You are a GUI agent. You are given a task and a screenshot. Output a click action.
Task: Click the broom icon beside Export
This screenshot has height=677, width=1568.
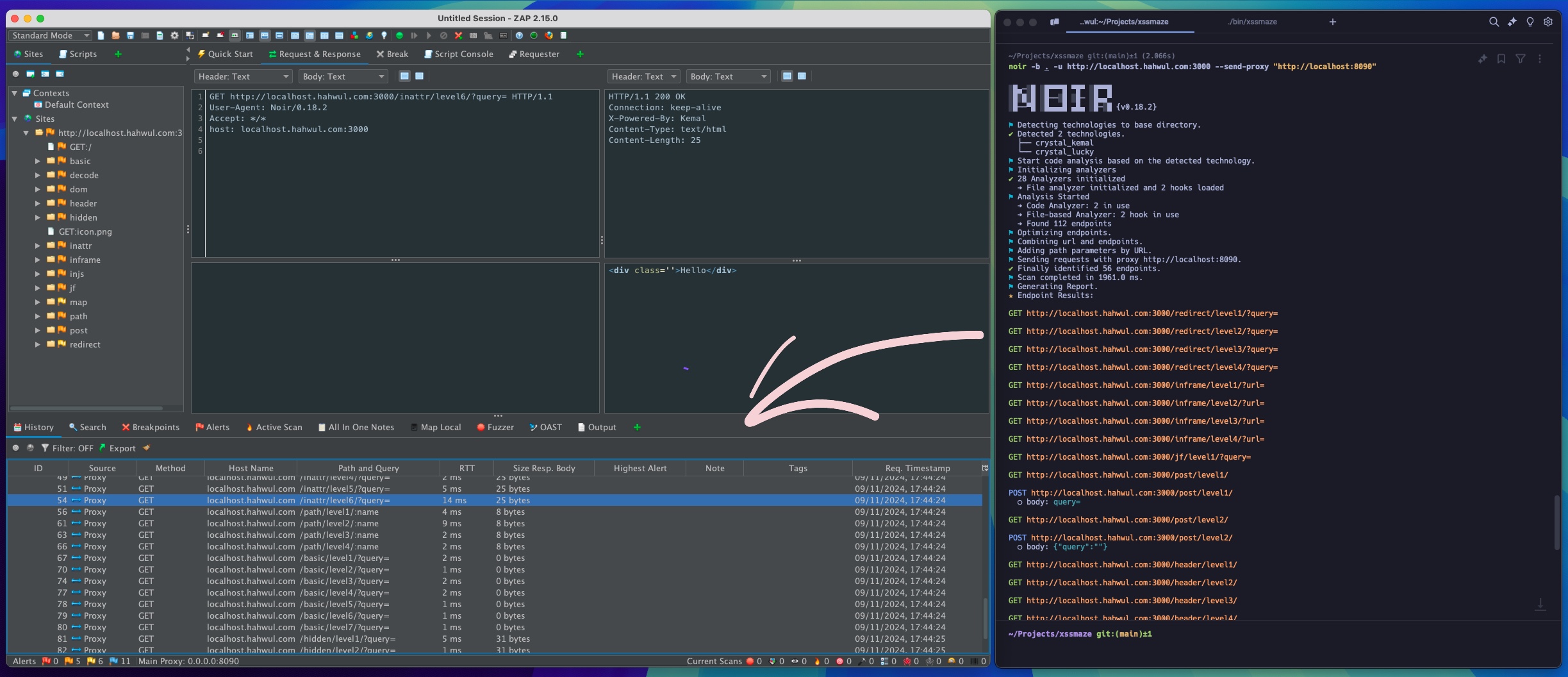coord(147,448)
